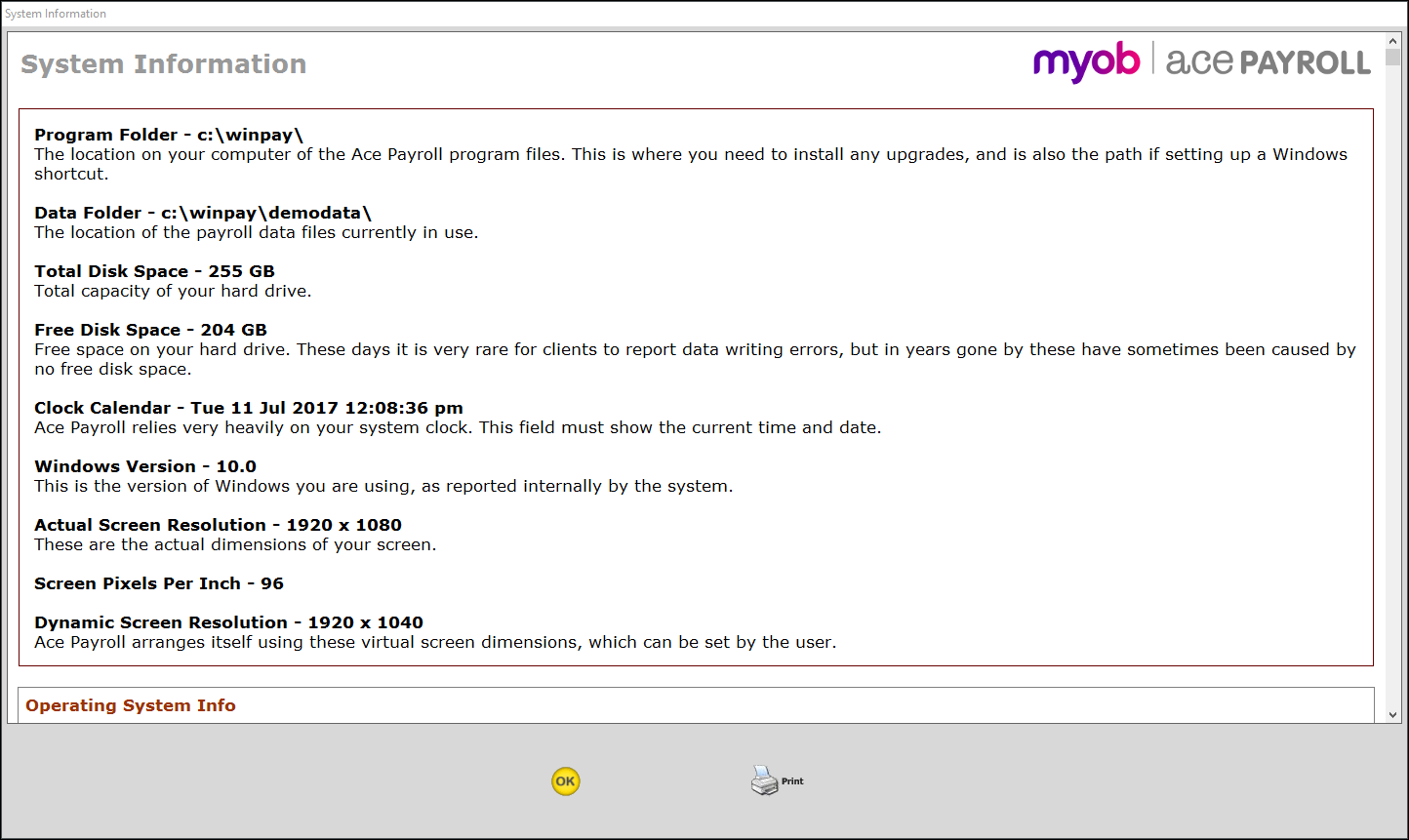This screenshot has height=840, width=1409.
Task: Click the yellow OK icon
Action: [565, 780]
